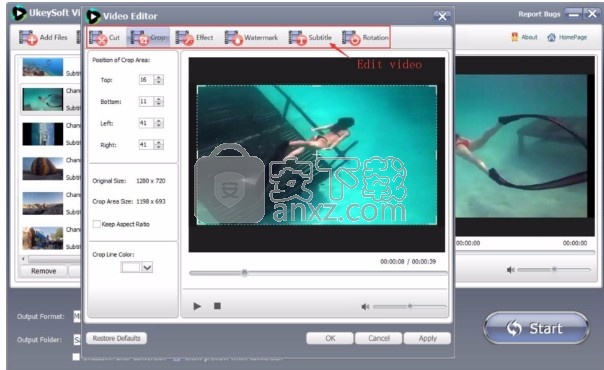
Task: Click the editor playback seek handle
Action: 244,273
